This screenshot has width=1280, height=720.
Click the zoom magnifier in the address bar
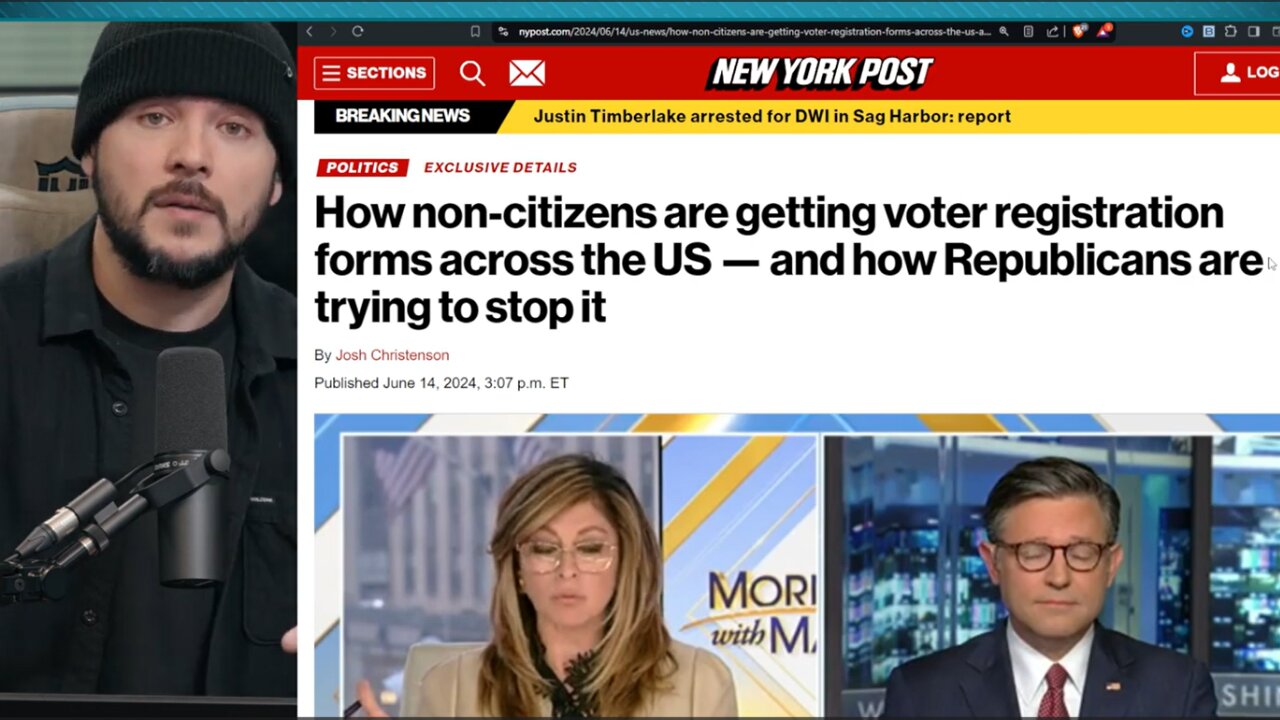tap(1003, 32)
